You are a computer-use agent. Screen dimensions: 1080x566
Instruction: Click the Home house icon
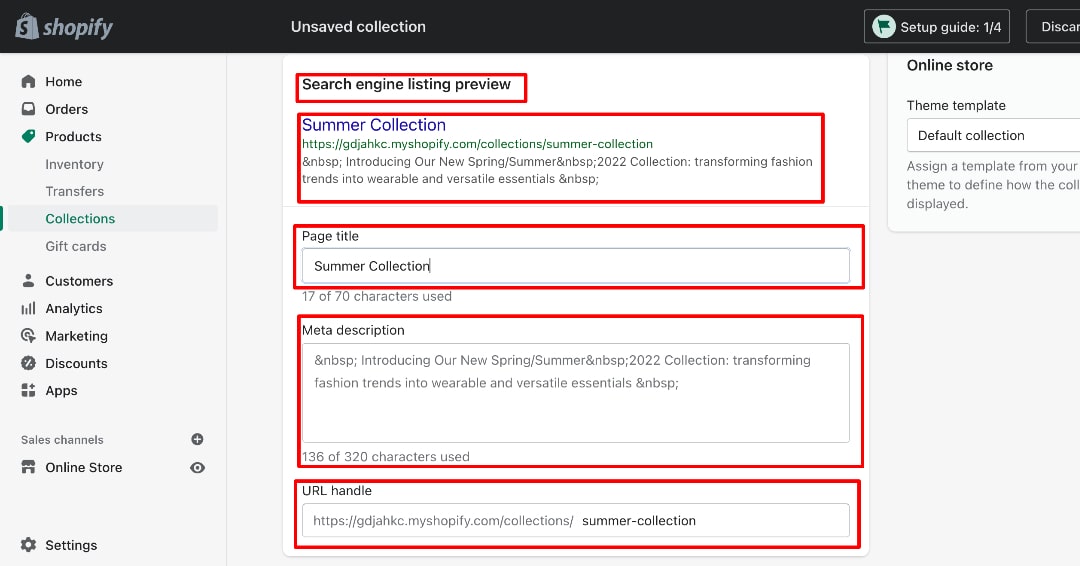28,81
